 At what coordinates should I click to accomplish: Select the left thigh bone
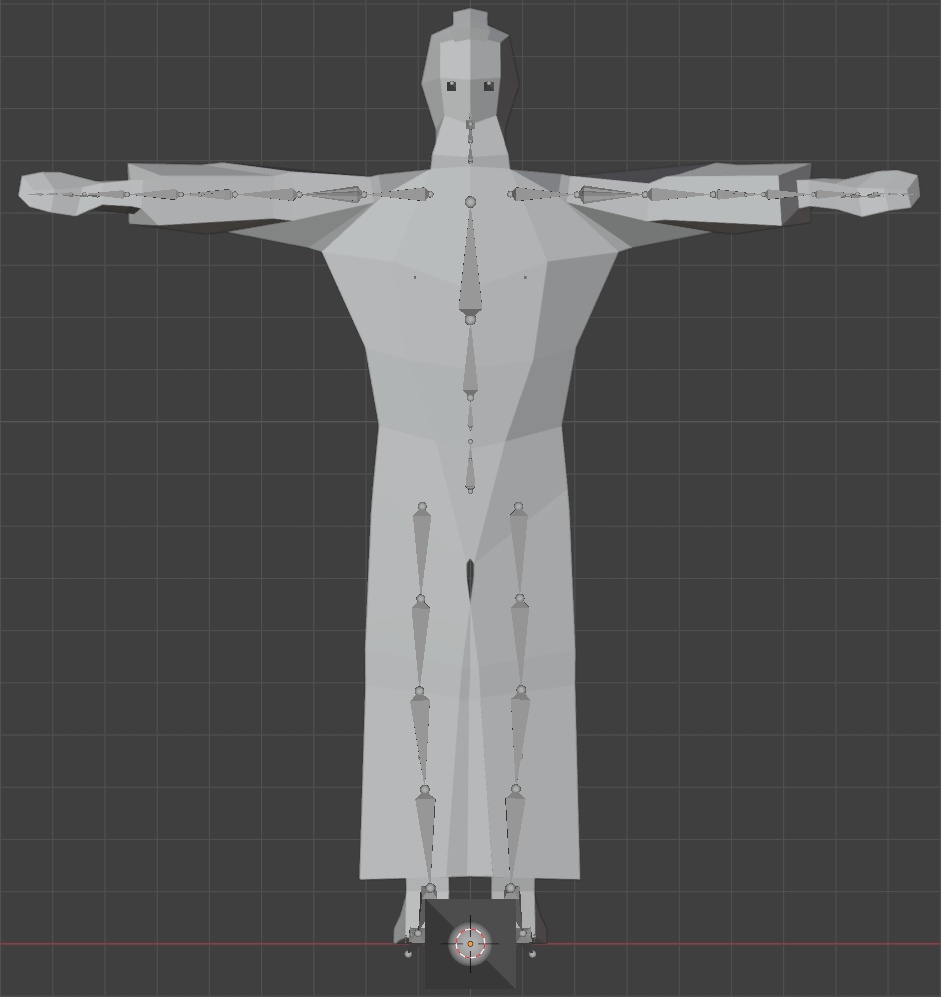pos(423,545)
